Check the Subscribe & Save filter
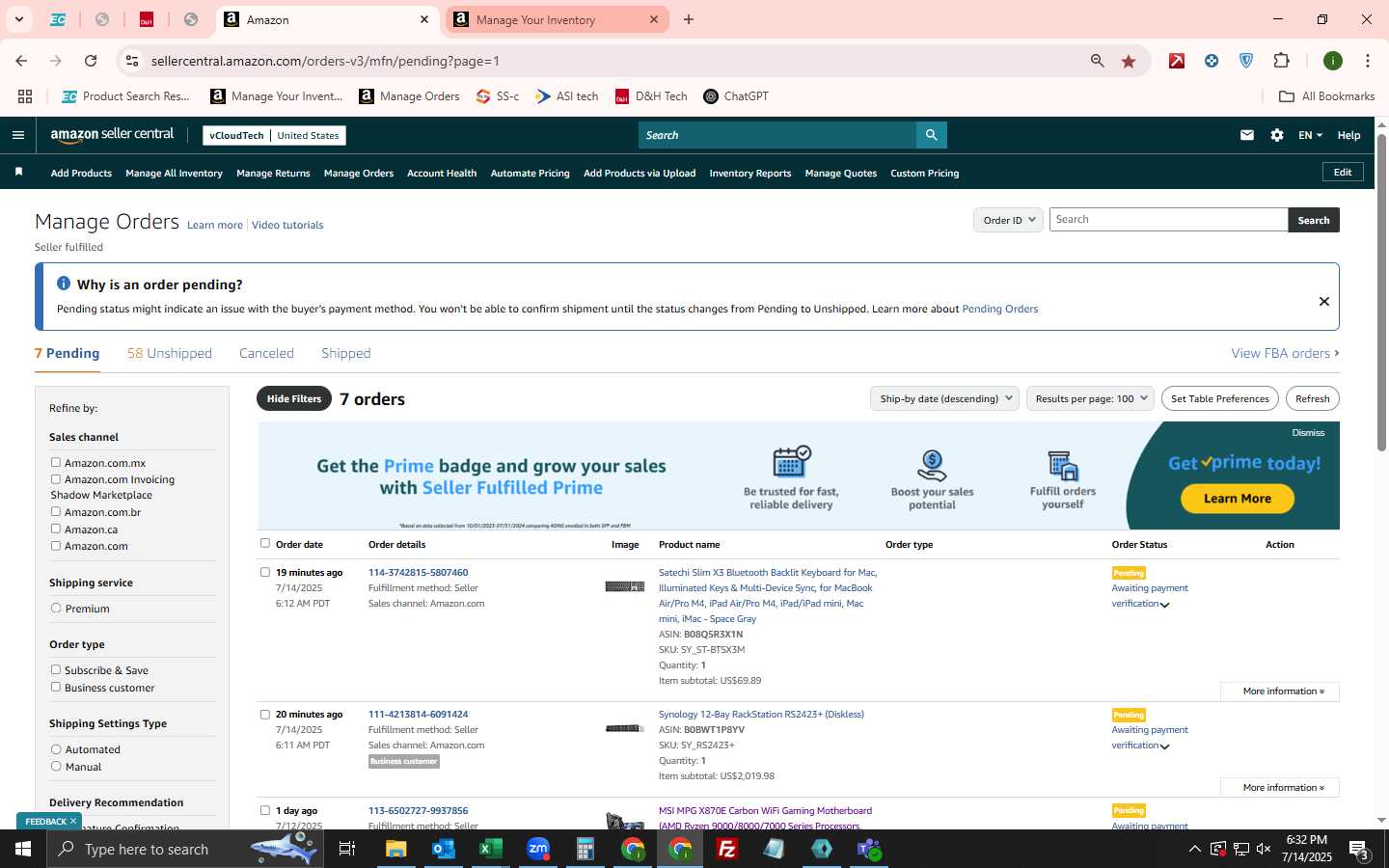1389x868 pixels. click(56, 670)
